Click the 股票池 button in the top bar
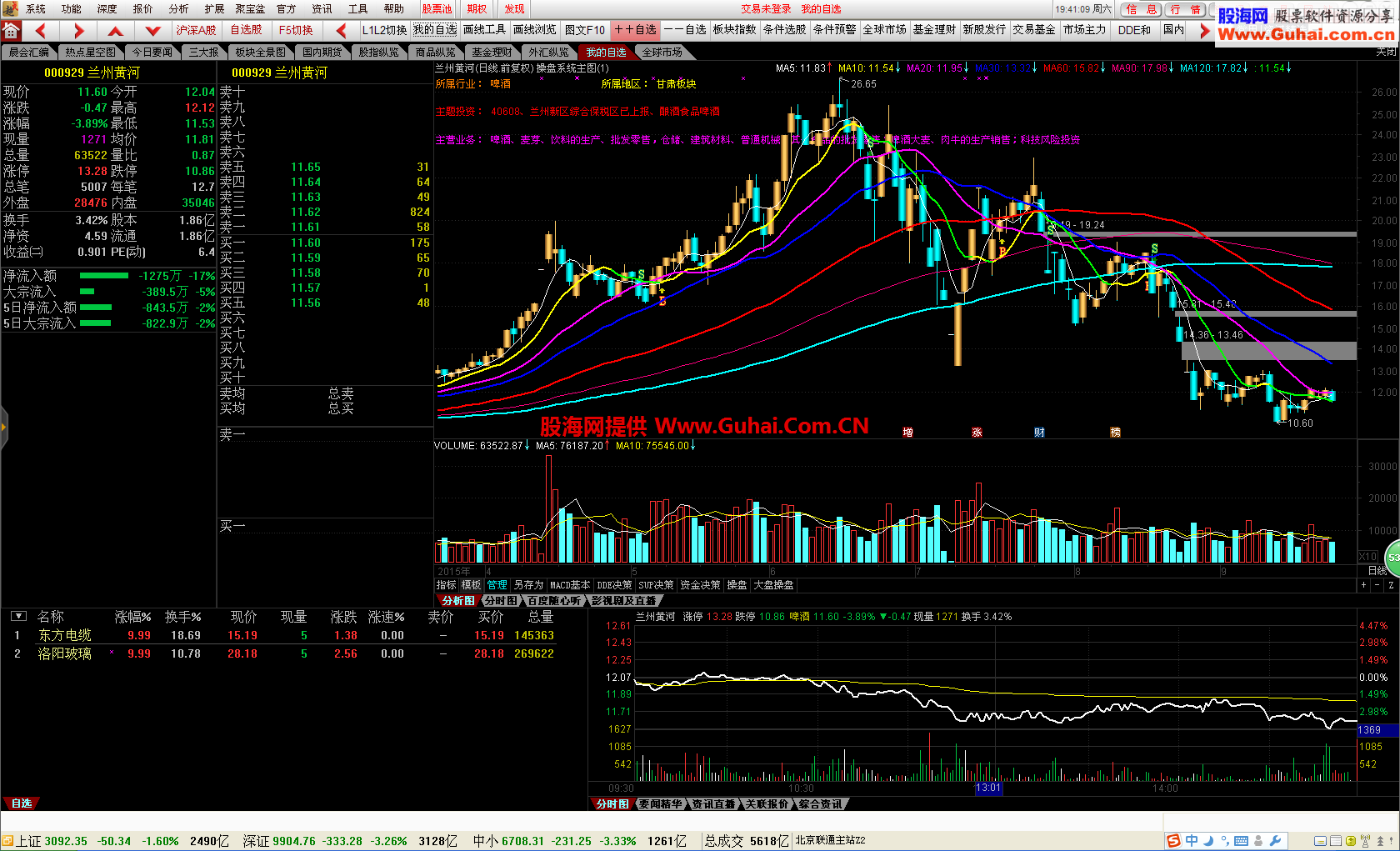The image size is (1400, 851). 437,8
